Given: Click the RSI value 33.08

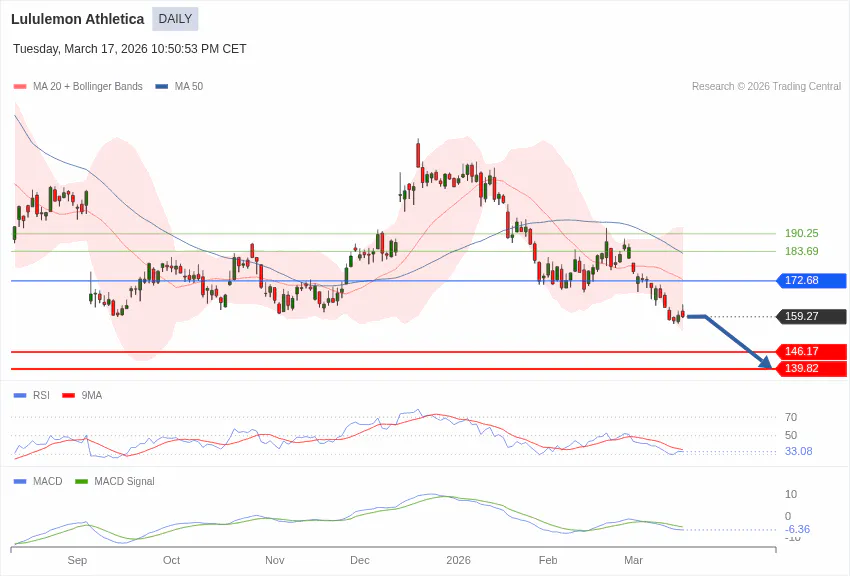Looking at the screenshot, I should tap(799, 451).
